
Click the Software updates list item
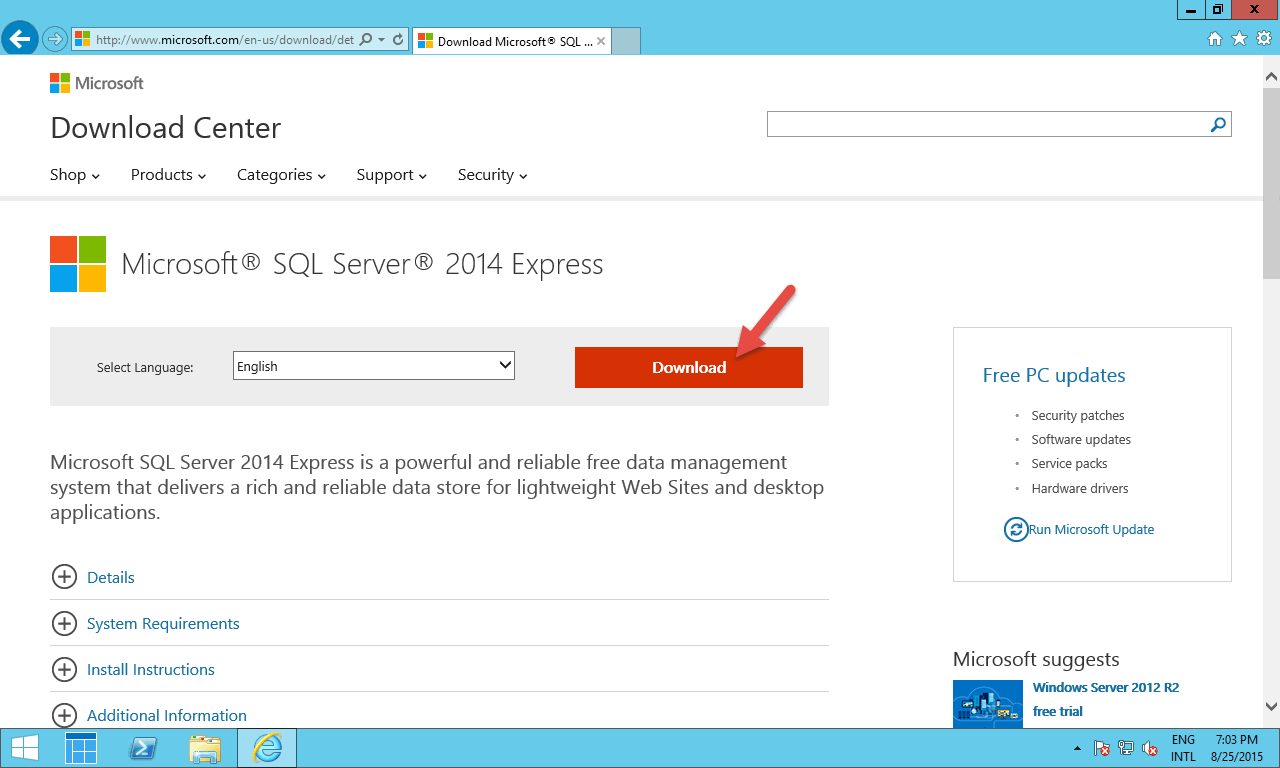[1081, 439]
